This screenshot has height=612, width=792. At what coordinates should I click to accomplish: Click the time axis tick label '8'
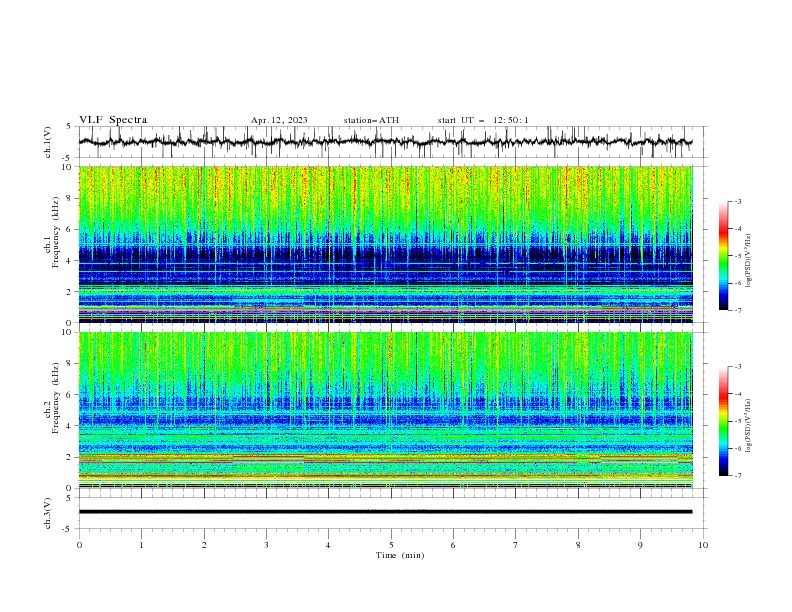[x=578, y=545]
